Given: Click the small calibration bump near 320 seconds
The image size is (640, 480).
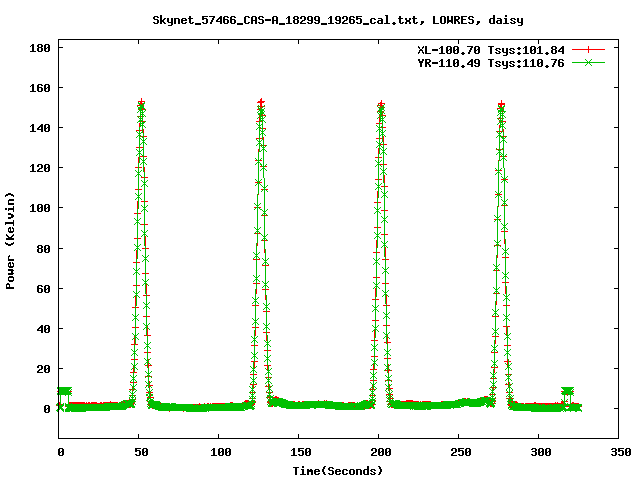Looking at the screenshot, I should (568, 392).
